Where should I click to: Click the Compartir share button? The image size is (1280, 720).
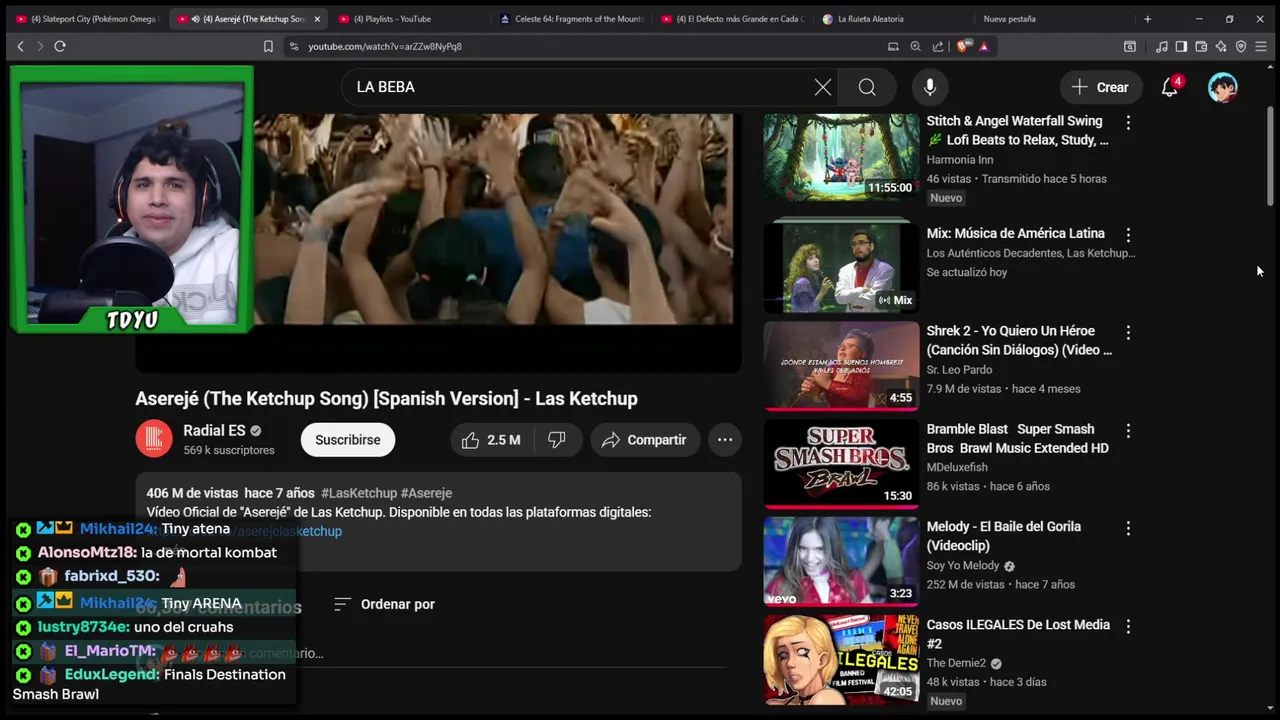coord(645,440)
